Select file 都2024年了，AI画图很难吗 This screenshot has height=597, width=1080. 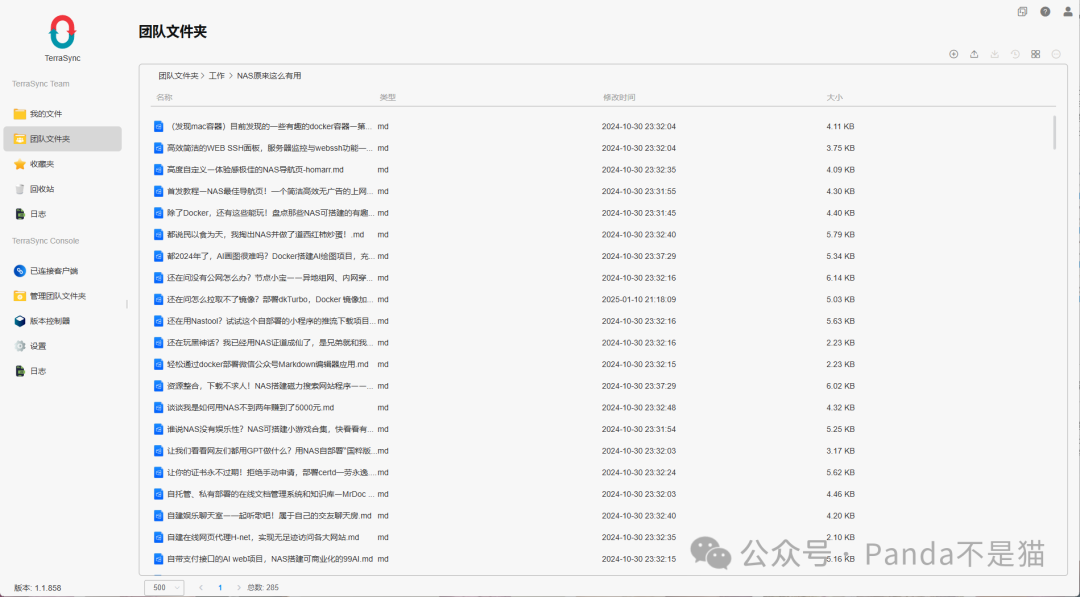coord(271,256)
